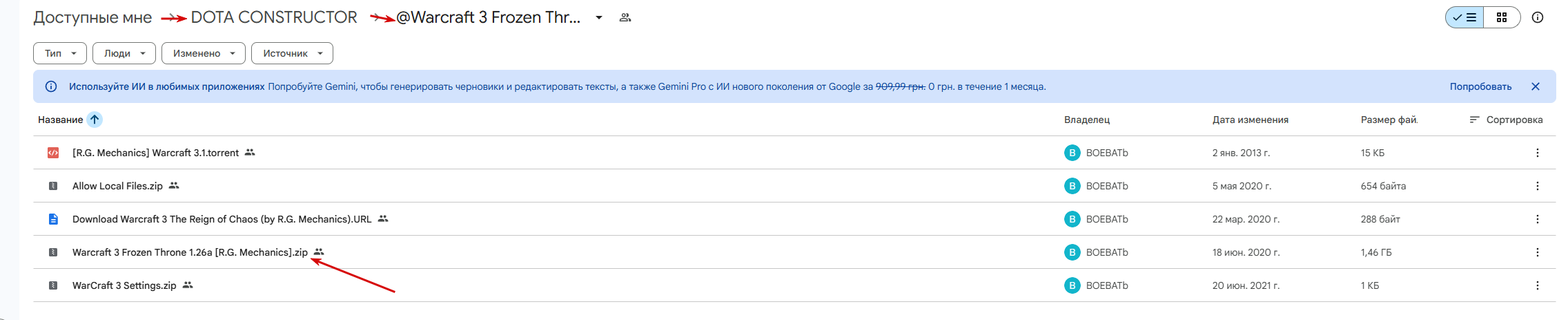This screenshot has width=1568, height=320.
Task: Click the Попробовать button in banner
Action: click(1480, 86)
